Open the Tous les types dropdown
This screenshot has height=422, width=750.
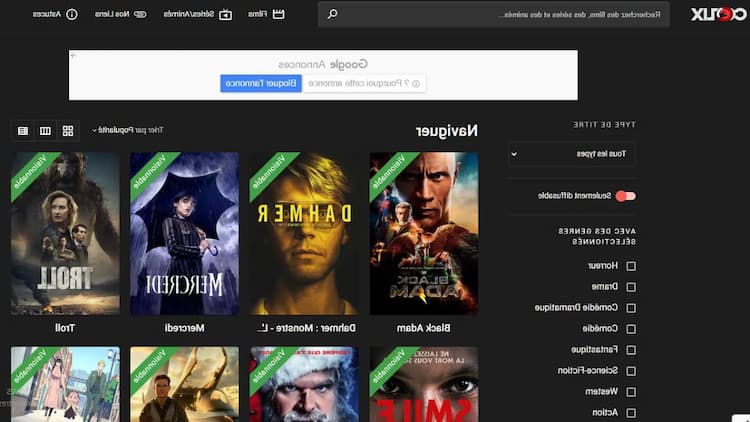click(572, 154)
